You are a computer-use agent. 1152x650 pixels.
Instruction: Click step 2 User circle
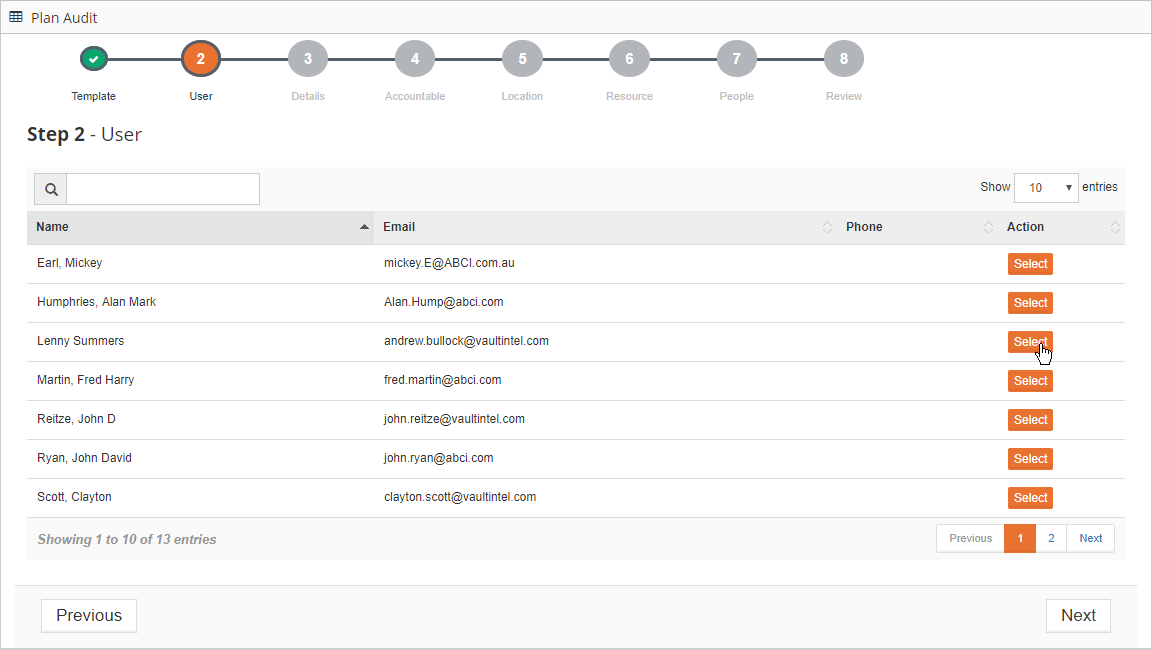coord(201,59)
